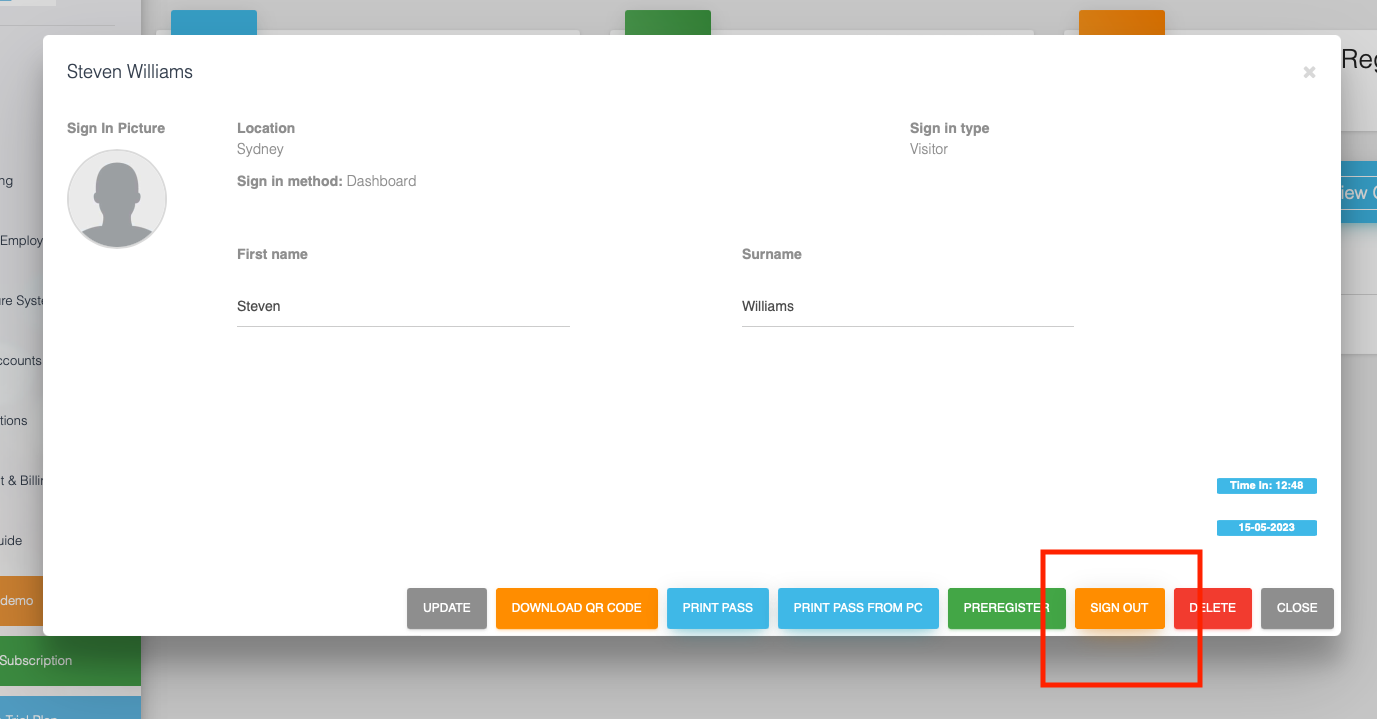Click the grey CLOSE button

1296,608
